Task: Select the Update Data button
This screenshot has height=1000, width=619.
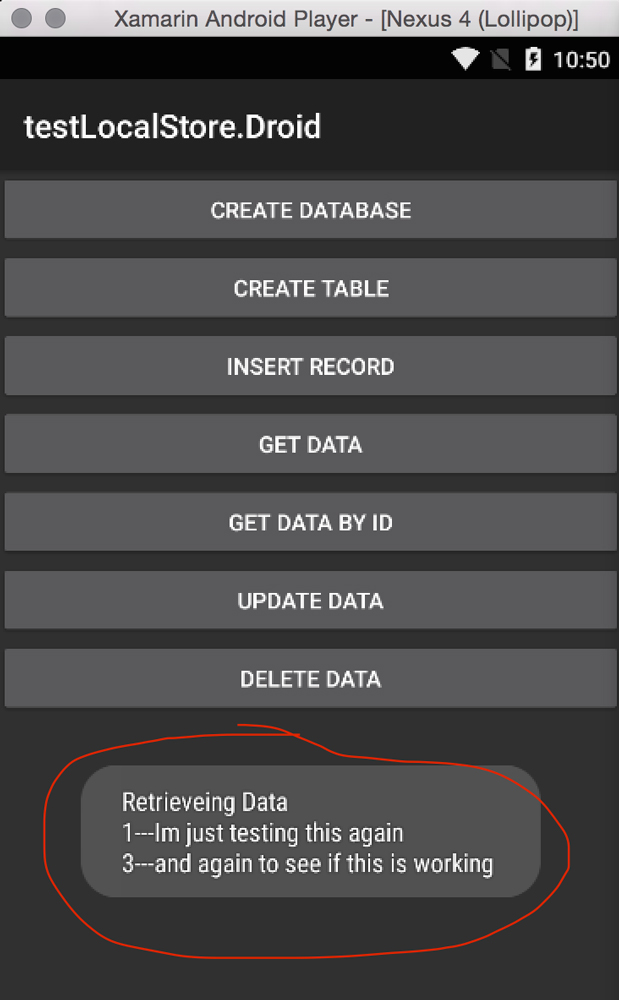Action: 310,600
